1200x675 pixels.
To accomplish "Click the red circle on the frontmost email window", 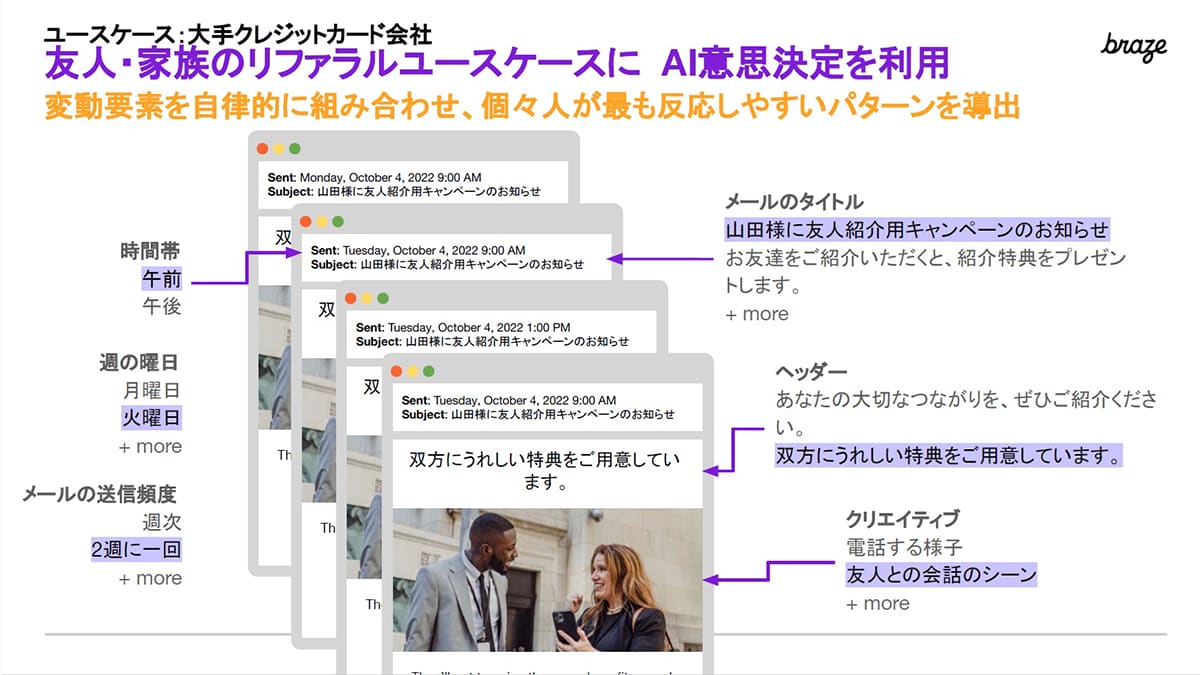I will pyautogui.click(x=395, y=370).
